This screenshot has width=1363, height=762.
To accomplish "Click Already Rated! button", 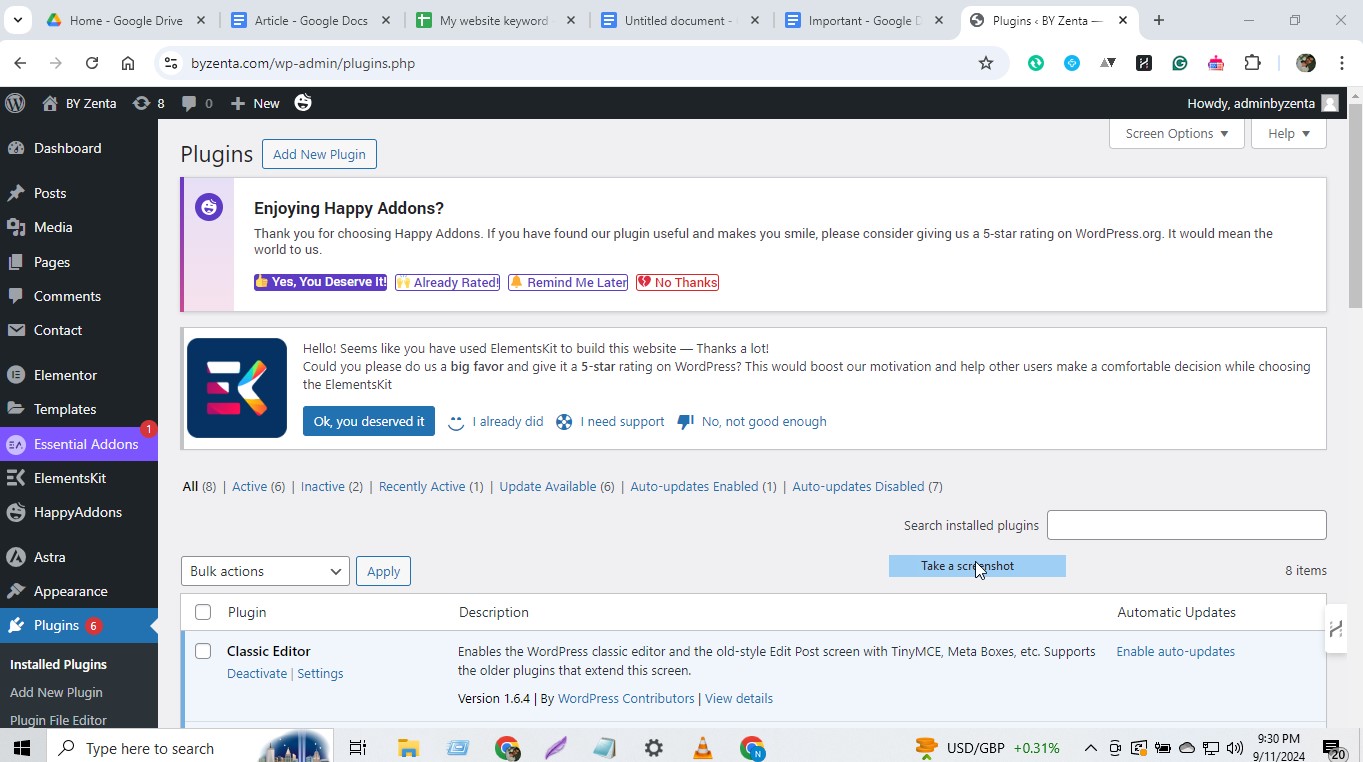I will tap(447, 282).
